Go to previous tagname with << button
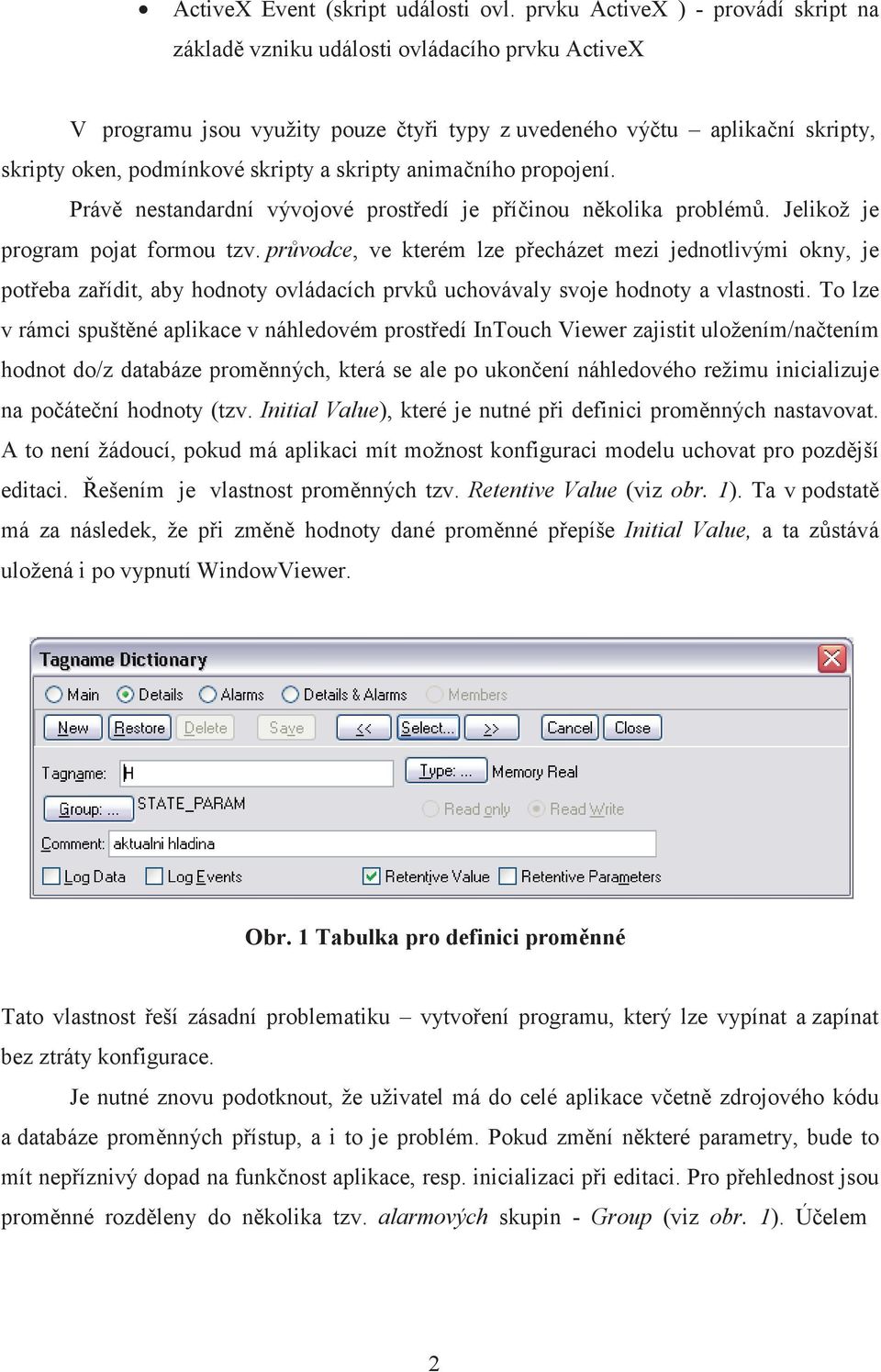 coord(363,728)
